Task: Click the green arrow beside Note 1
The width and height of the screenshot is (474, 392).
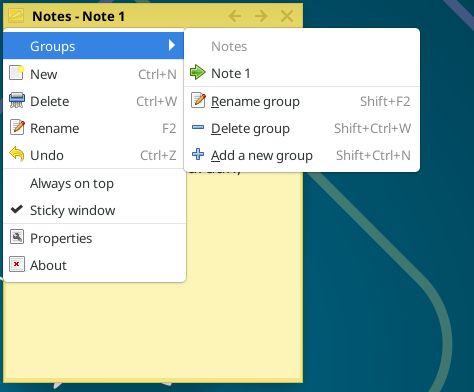Action: [198, 72]
